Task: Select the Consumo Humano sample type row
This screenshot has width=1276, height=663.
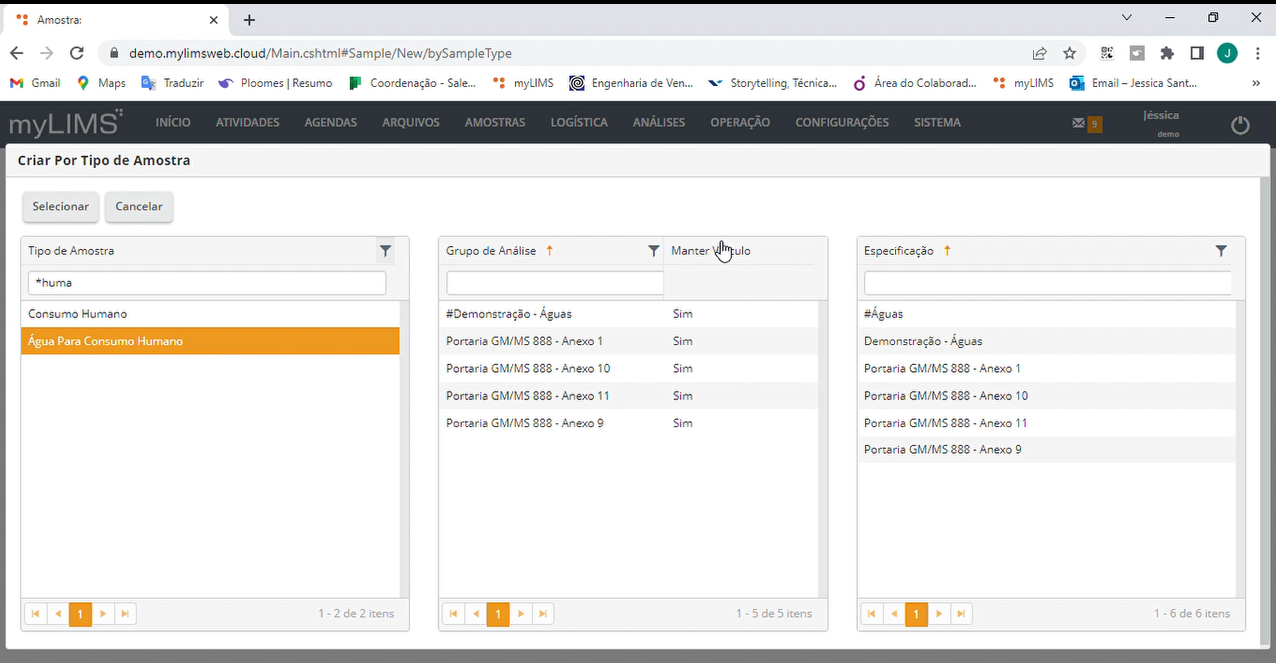Action: 210,314
